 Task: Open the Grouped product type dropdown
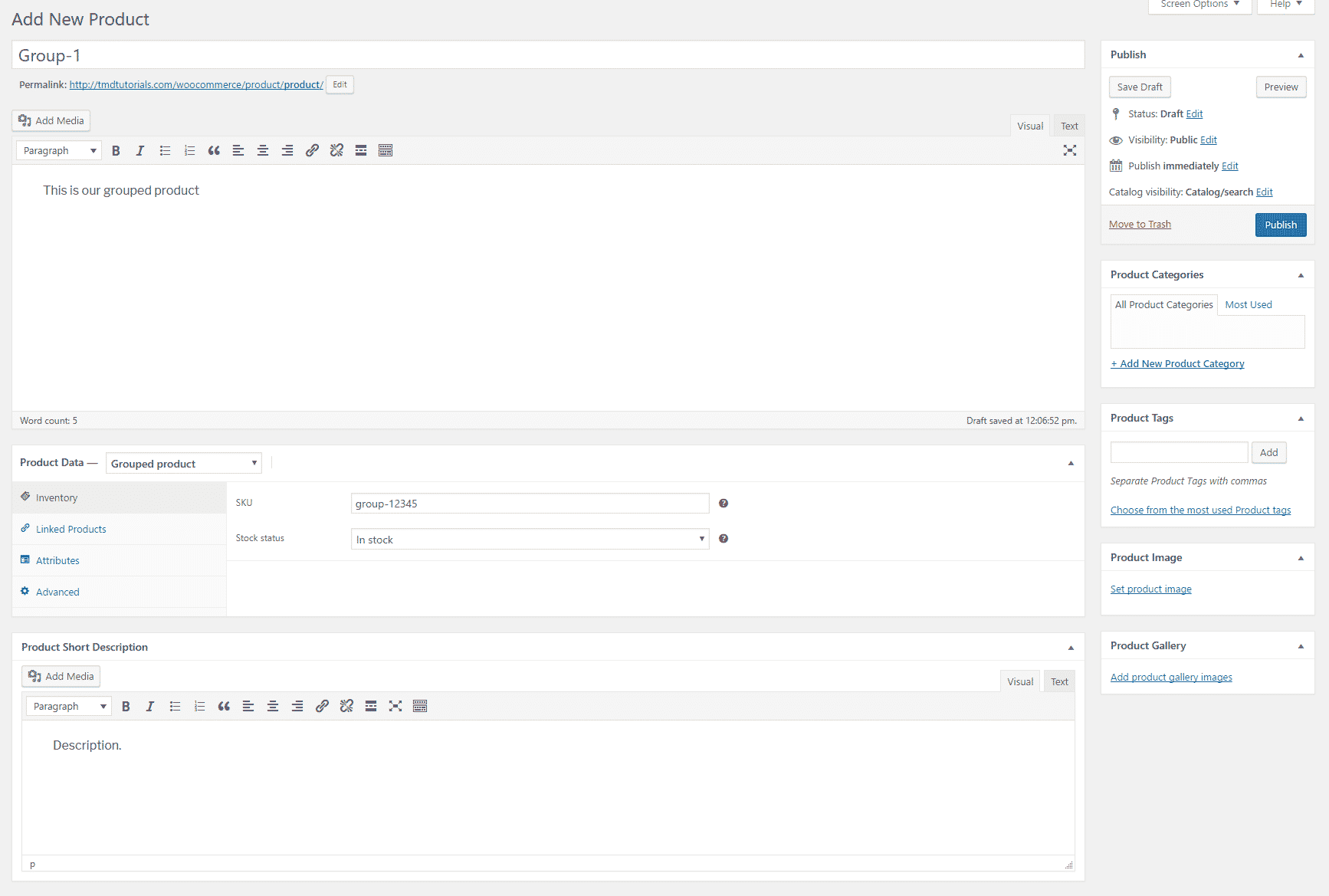point(184,464)
